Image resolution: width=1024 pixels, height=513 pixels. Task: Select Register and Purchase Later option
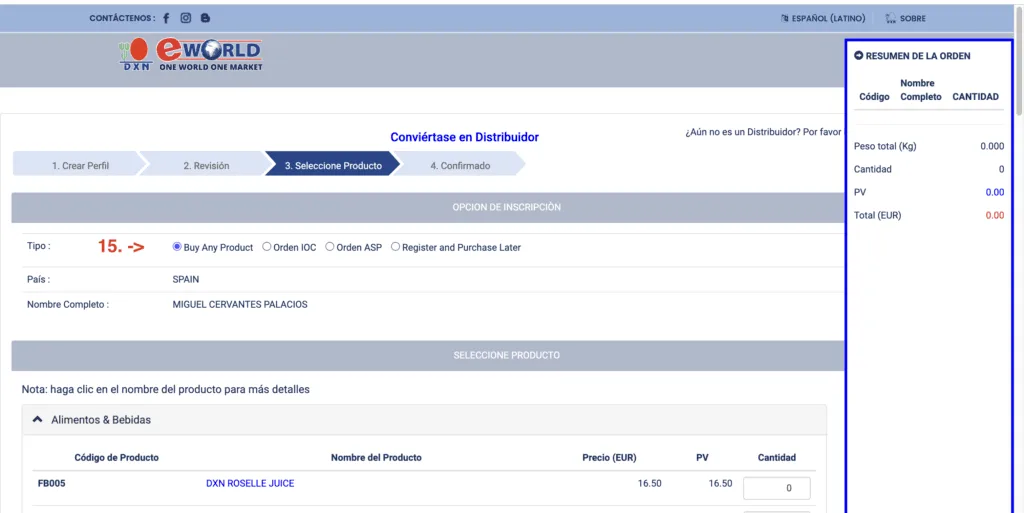click(395, 247)
